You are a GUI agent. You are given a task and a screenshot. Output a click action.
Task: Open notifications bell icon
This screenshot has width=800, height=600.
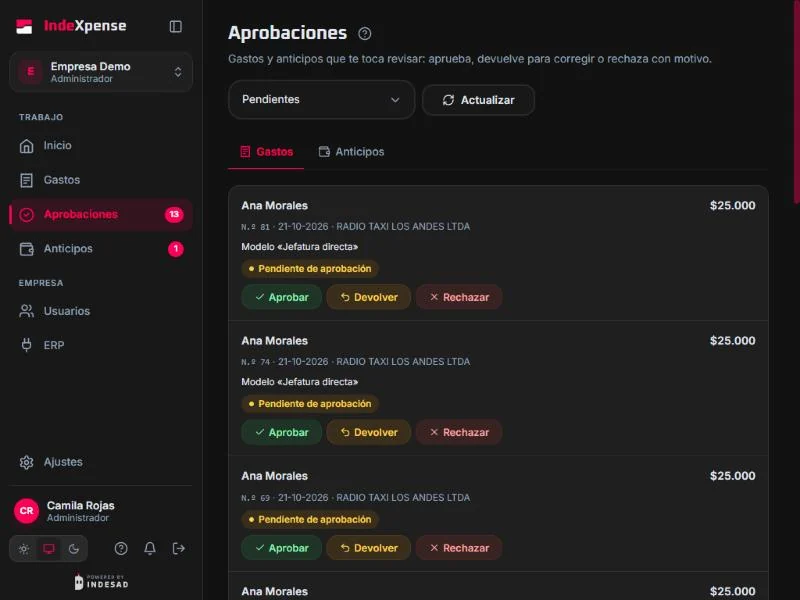(149, 548)
